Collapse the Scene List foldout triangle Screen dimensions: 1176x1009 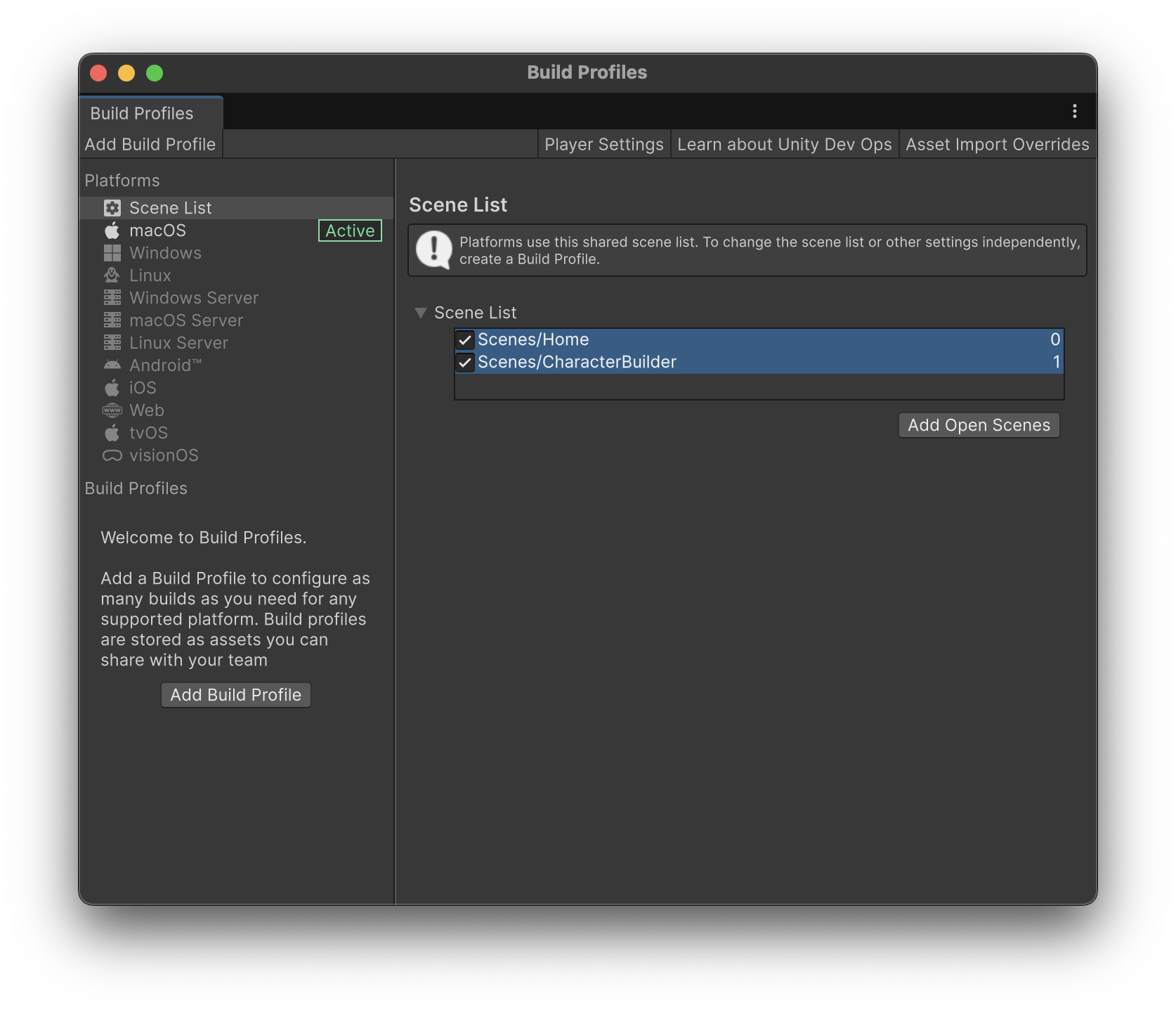click(421, 313)
